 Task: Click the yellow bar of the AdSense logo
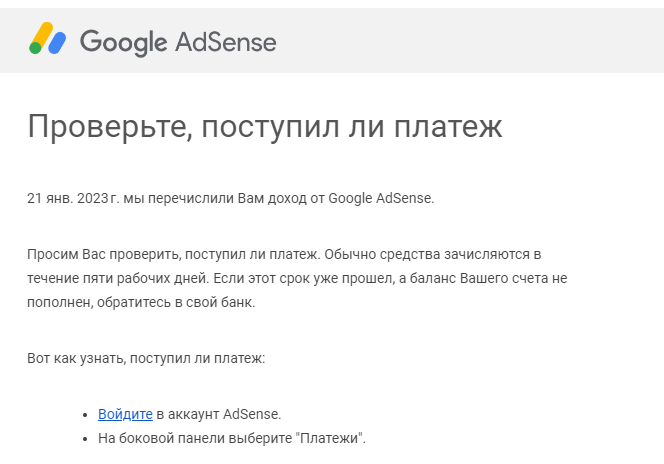tap(42, 35)
